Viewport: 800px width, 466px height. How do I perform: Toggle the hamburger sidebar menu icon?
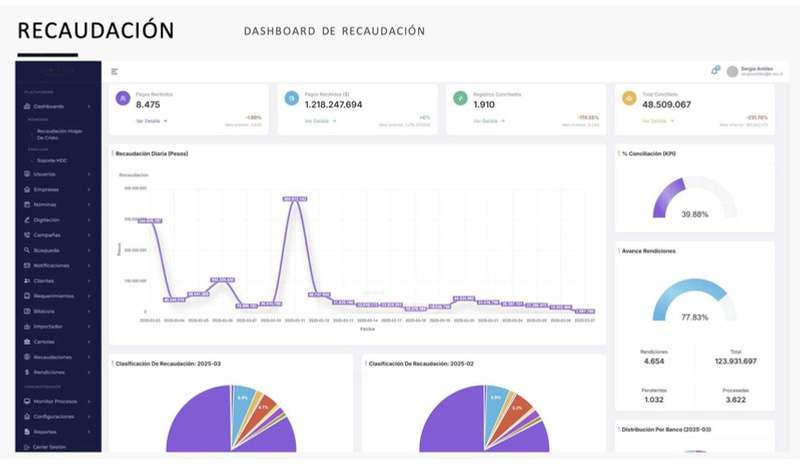(115, 71)
